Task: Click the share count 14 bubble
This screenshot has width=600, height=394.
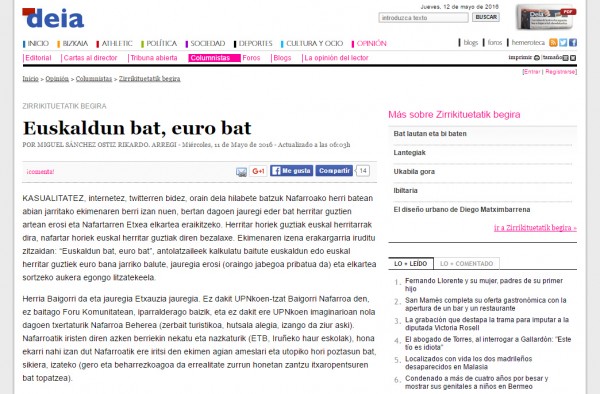Action: pyautogui.click(x=363, y=171)
